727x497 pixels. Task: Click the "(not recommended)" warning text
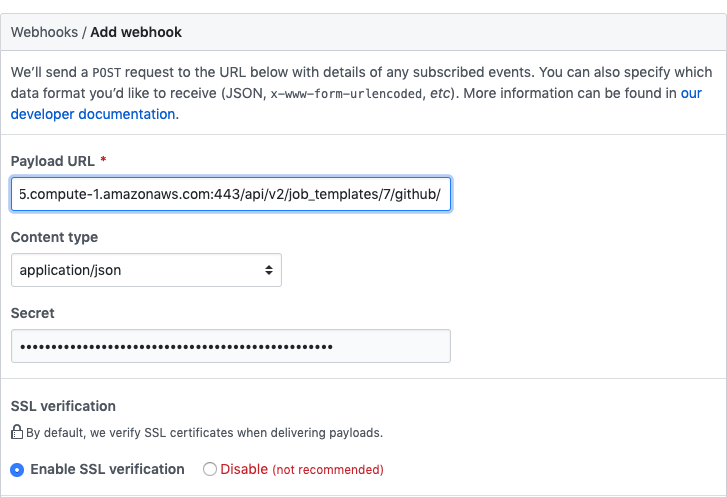328,469
